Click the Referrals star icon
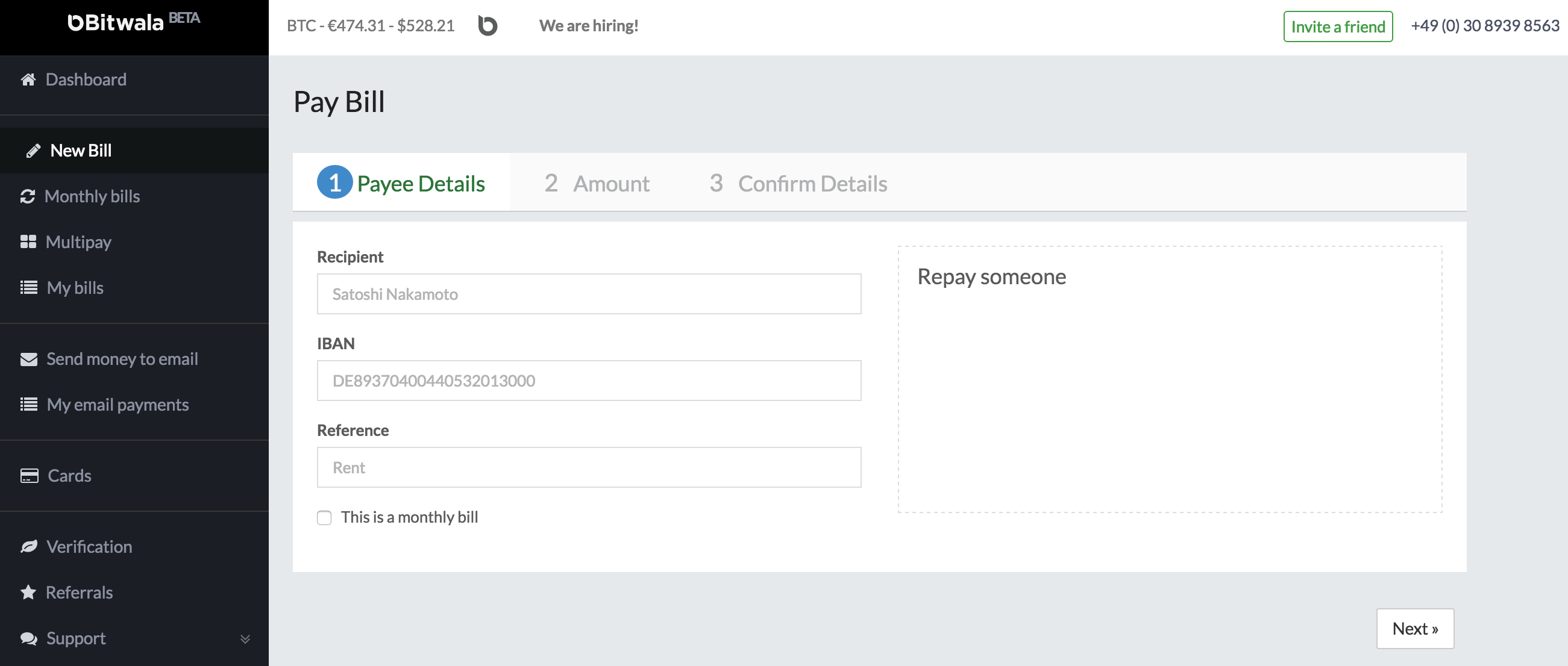The image size is (1568, 666). coord(28,591)
